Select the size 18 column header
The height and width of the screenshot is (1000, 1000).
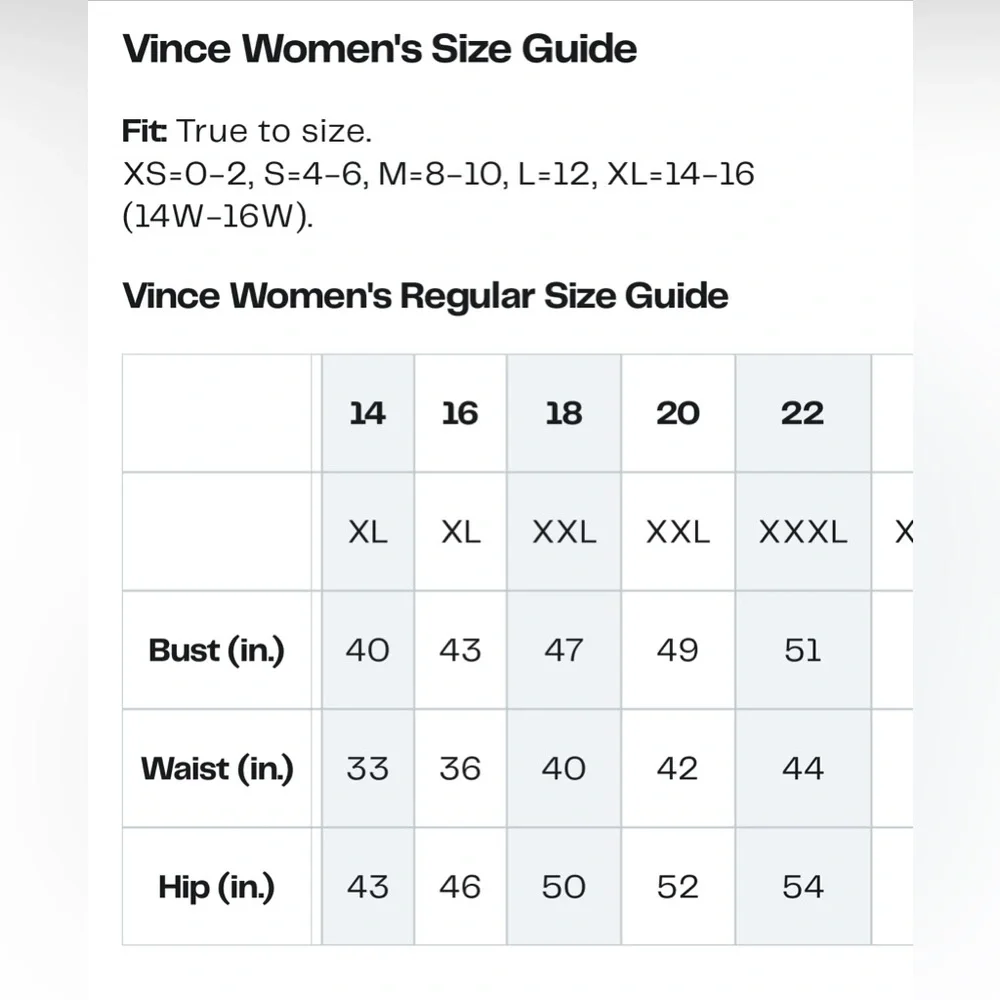point(564,413)
